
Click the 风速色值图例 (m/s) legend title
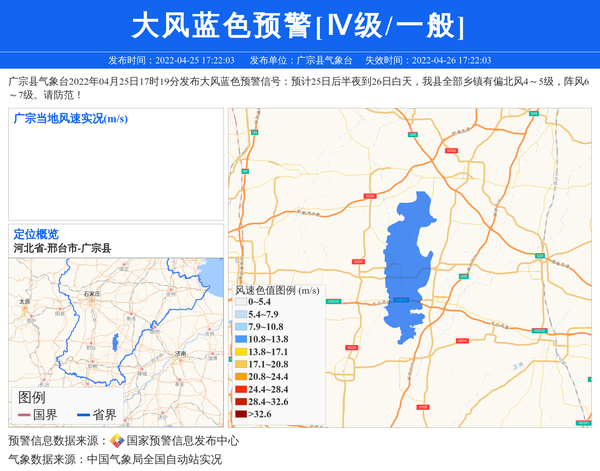(277, 290)
